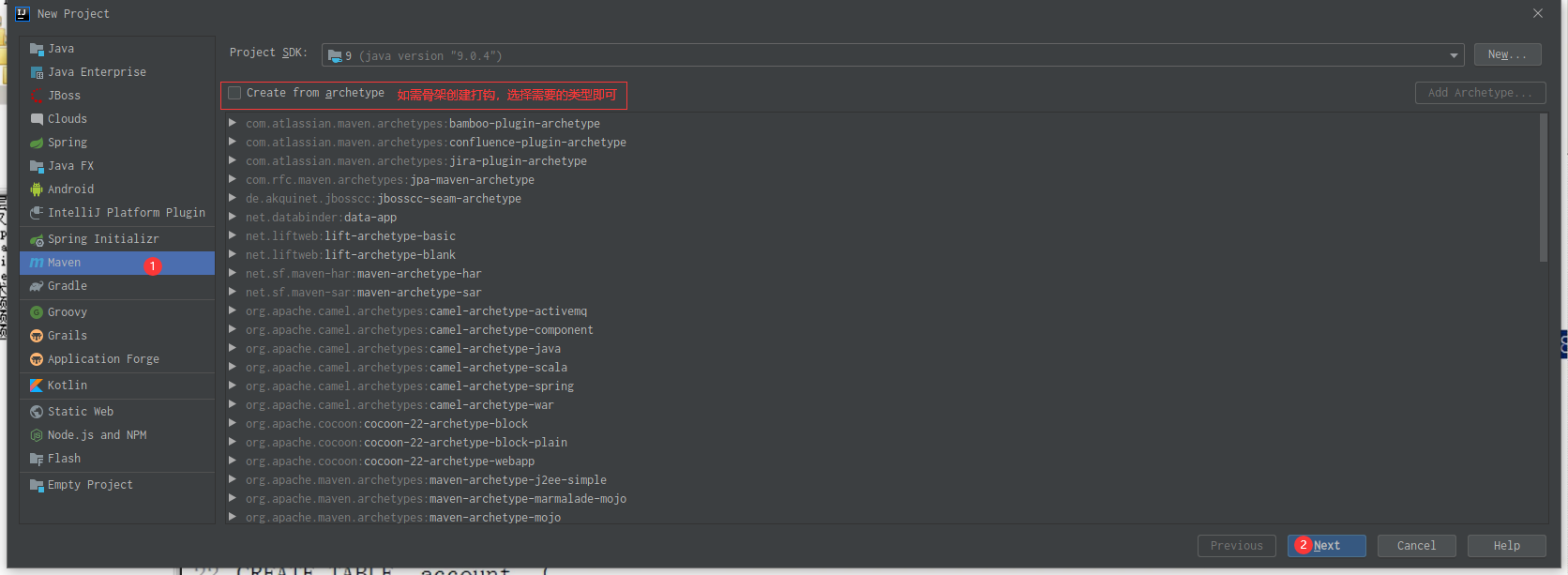Screen dimensions: 1568x575
Task: Click the Kotlin logo icon
Action: [x=37, y=386]
